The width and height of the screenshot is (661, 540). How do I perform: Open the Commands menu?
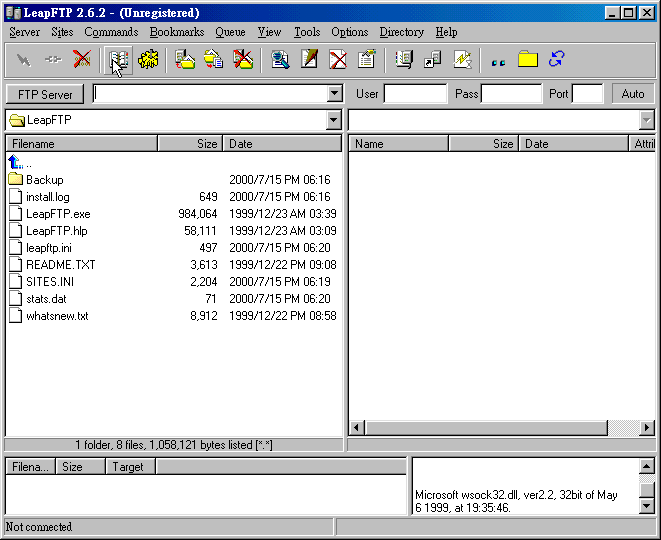[x=111, y=32]
